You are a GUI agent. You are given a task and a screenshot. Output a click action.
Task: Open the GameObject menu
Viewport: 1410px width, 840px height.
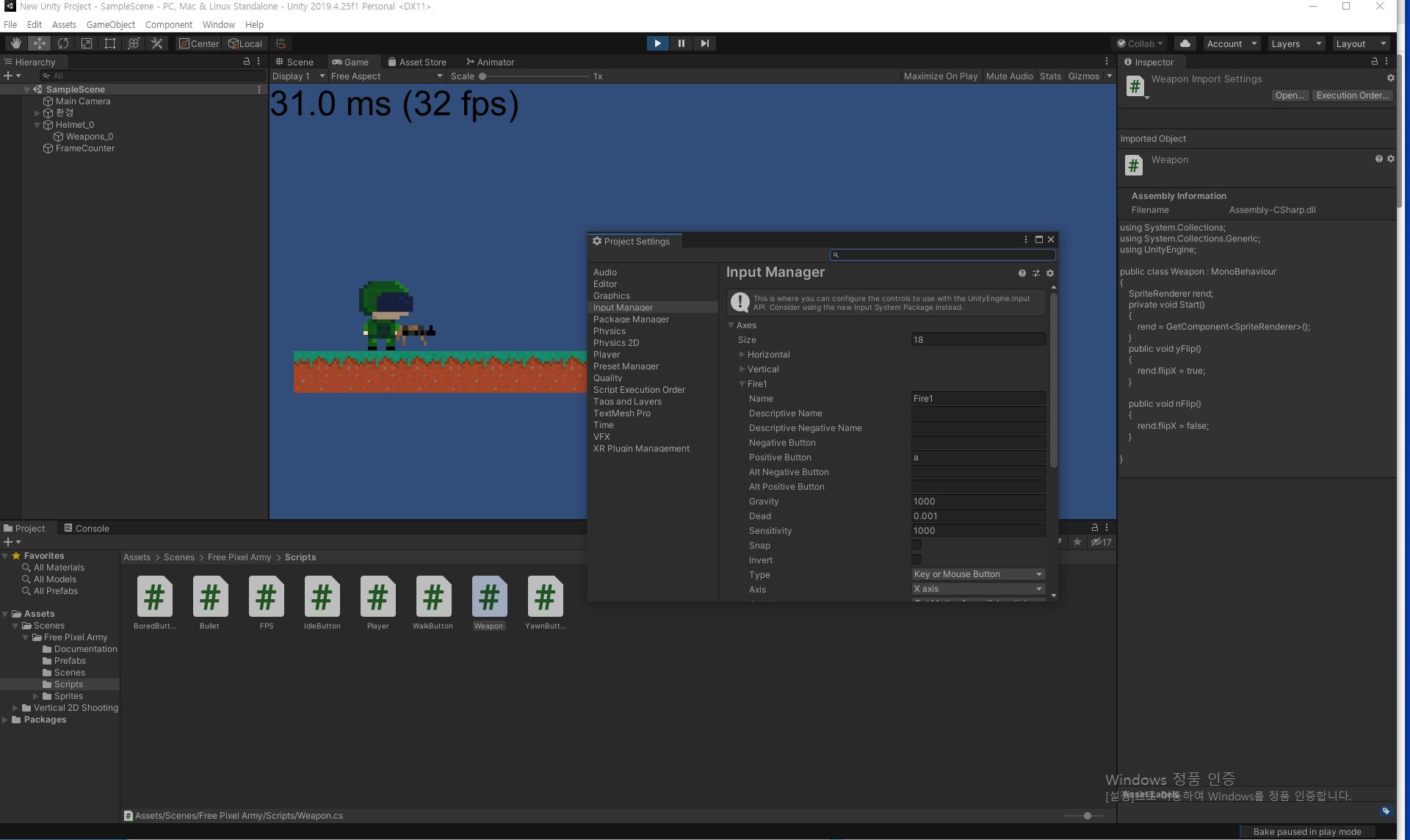click(110, 24)
